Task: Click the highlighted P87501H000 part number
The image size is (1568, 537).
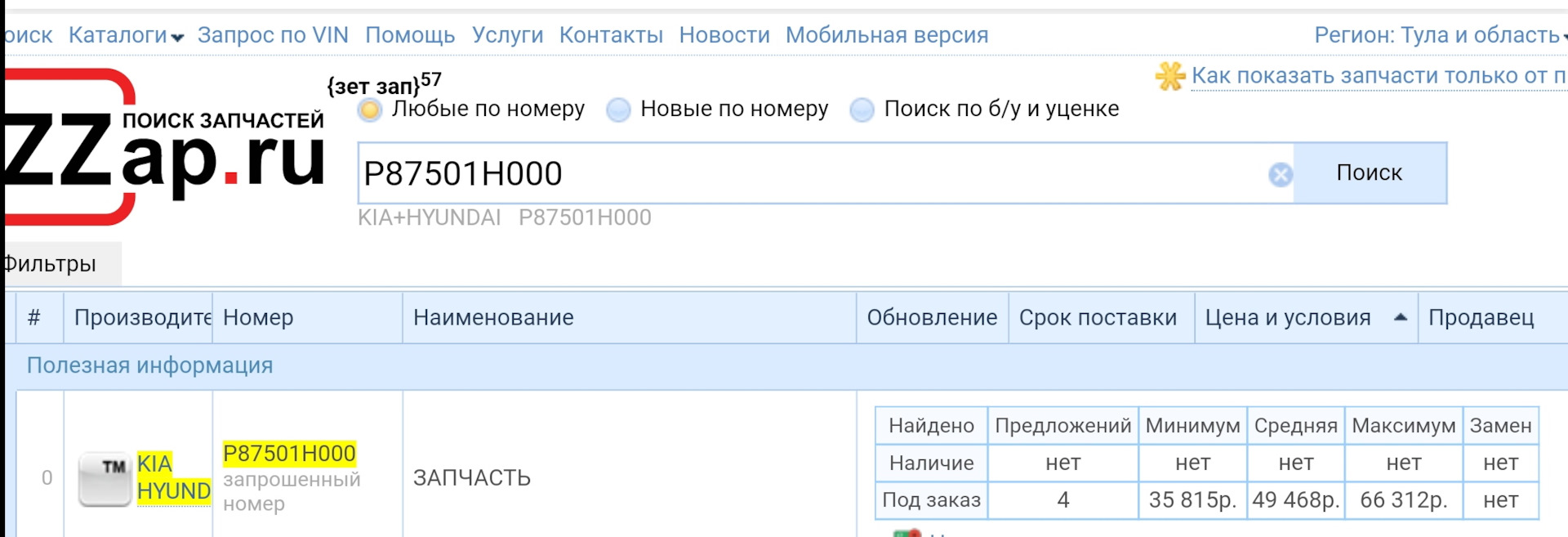Action: point(289,454)
